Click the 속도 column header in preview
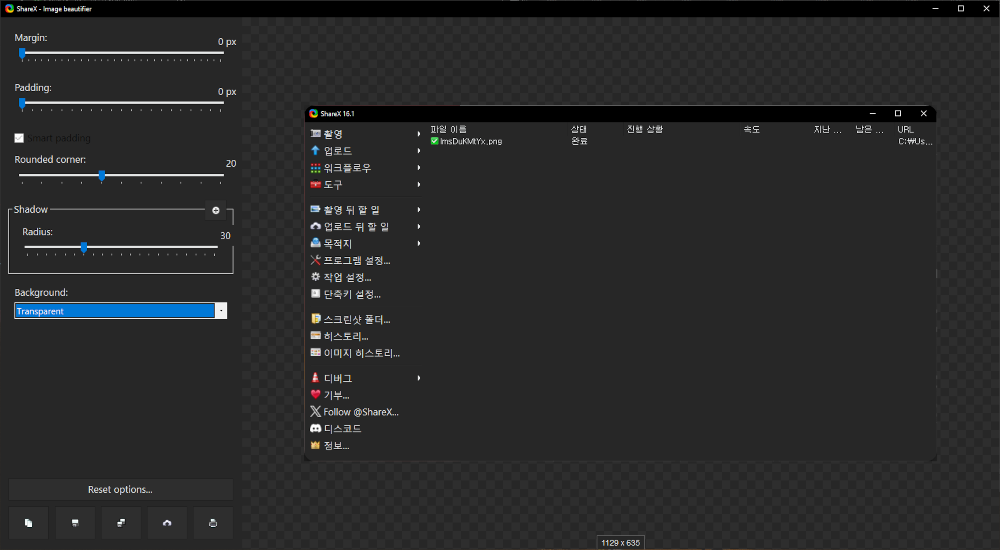This screenshot has width=1000, height=550. click(x=752, y=130)
